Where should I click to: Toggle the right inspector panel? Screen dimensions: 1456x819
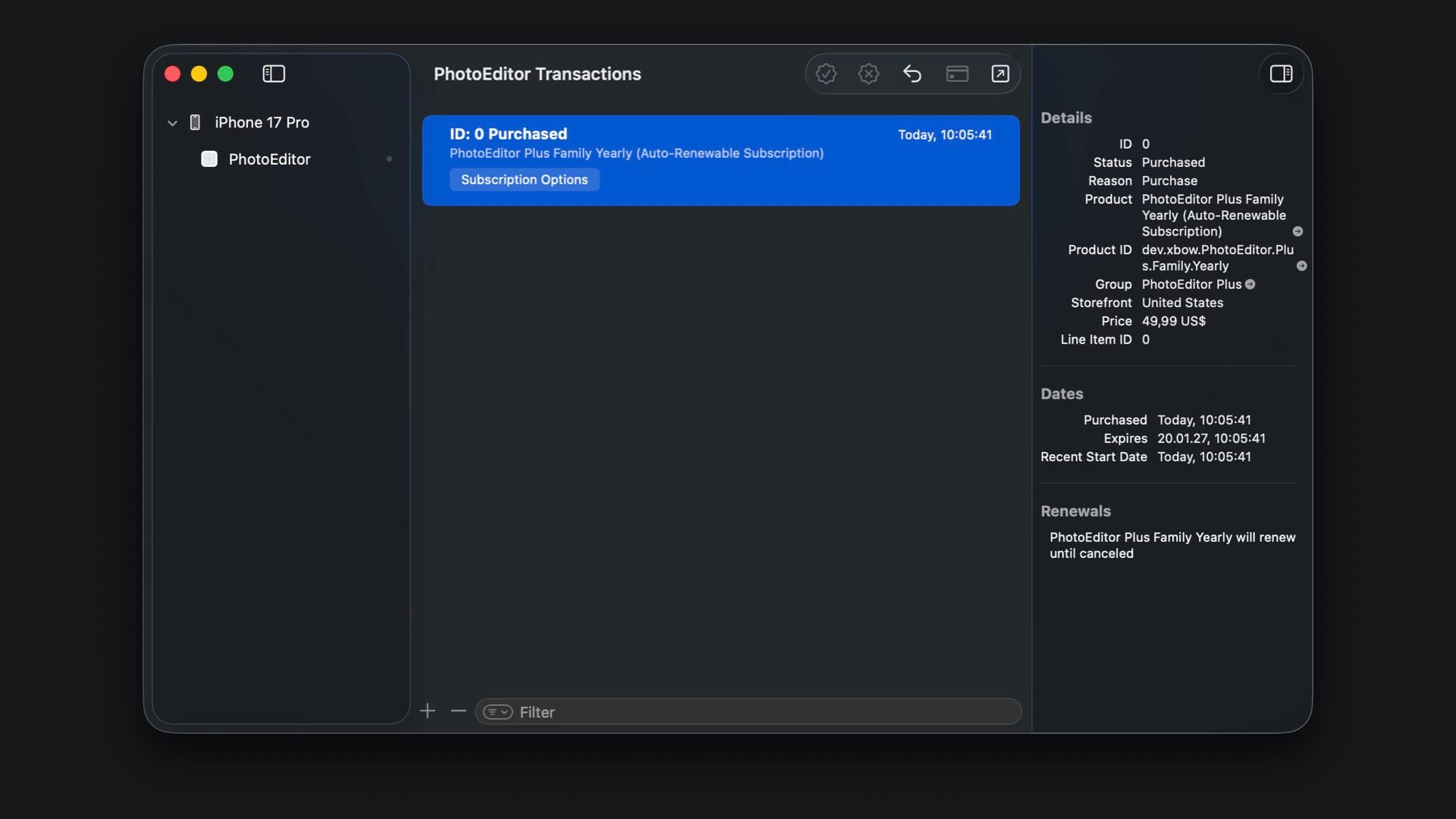pos(1281,74)
